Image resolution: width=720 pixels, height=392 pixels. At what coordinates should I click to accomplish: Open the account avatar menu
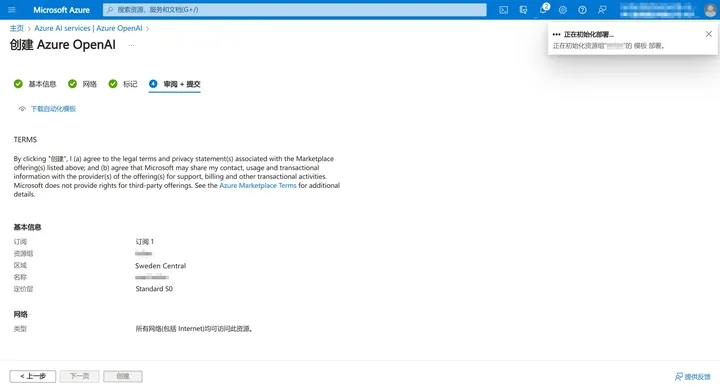(x=710, y=10)
